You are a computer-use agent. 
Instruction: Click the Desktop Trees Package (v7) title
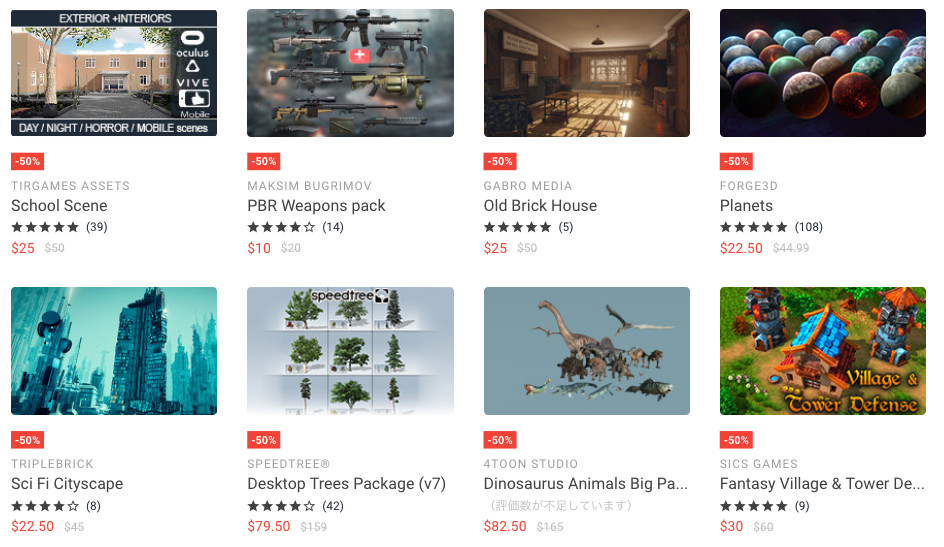tap(346, 484)
